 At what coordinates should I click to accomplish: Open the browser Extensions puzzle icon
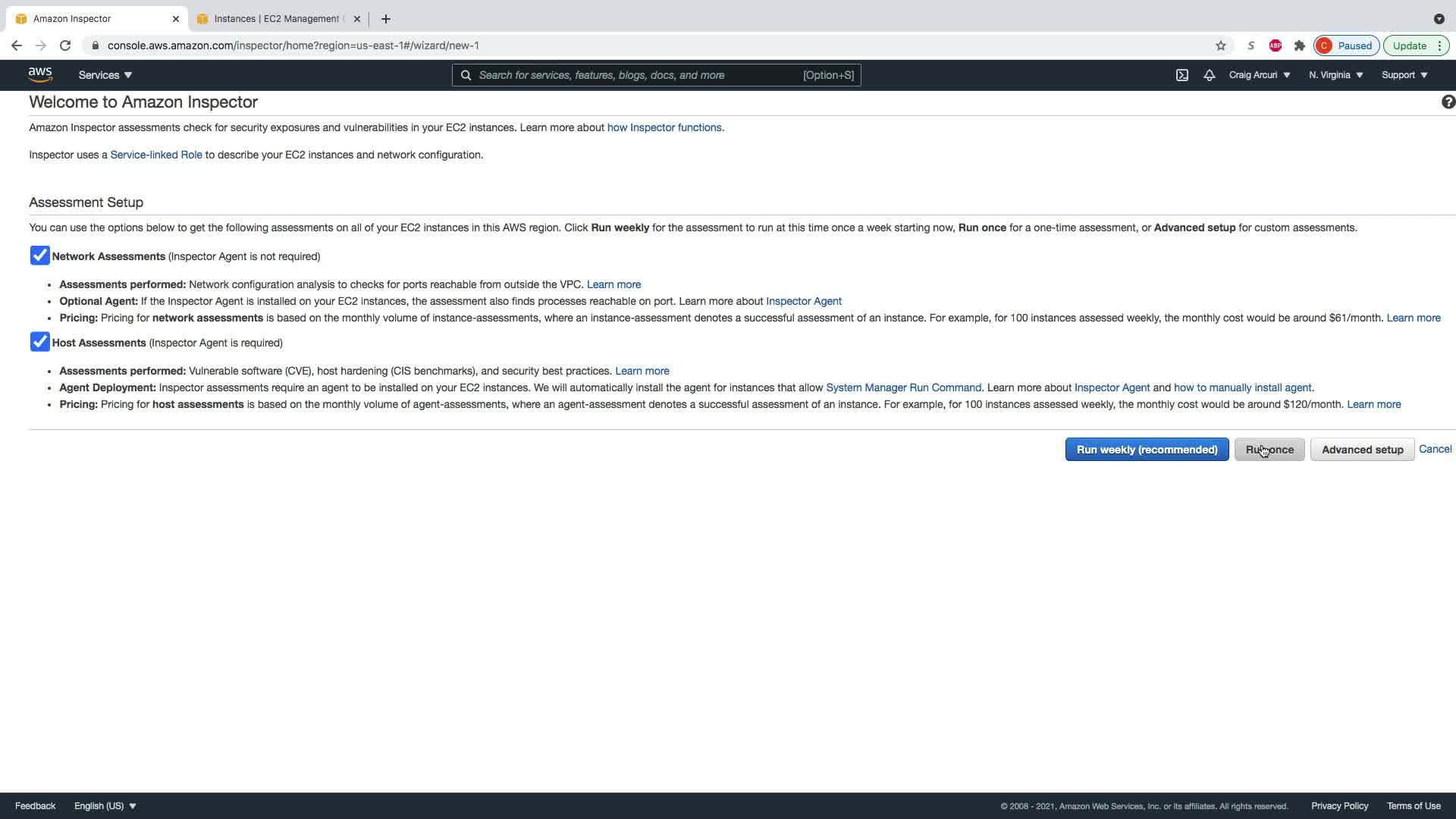pos(1299,45)
